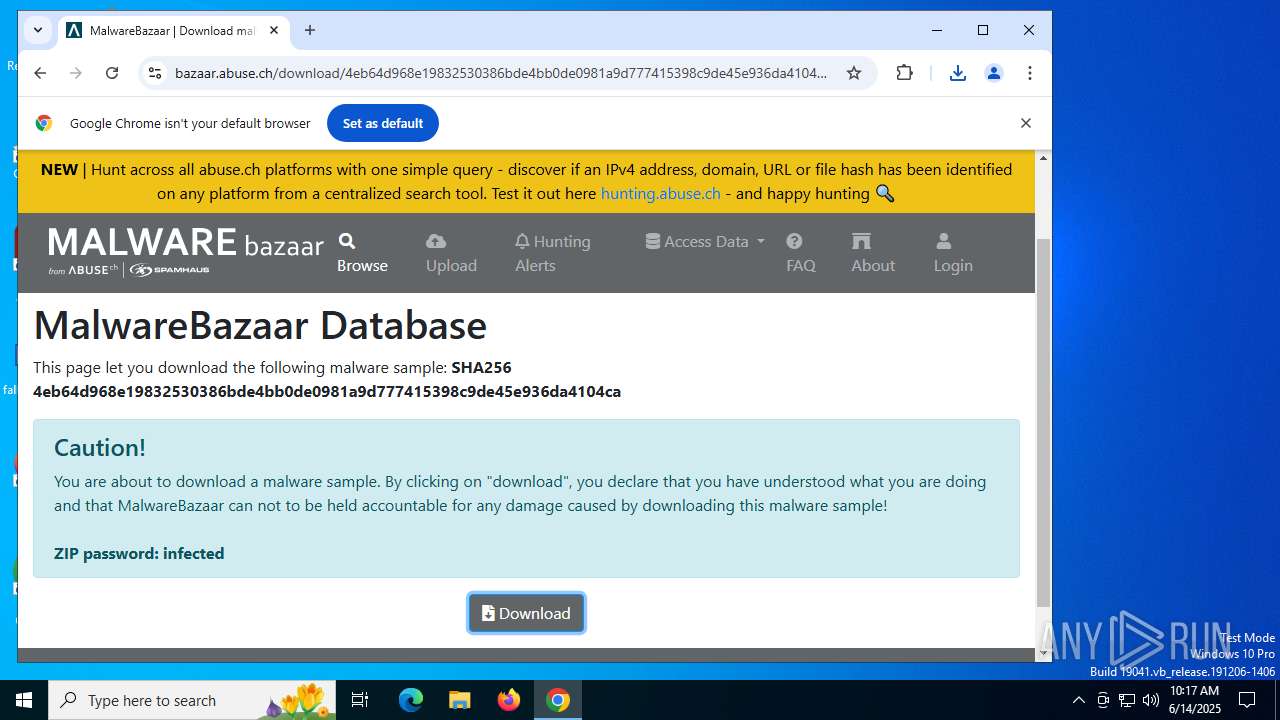The height and width of the screenshot is (720, 1280).
Task: Click the scrollbar up arrow
Action: pyautogui.click(x=1043, y=158)
